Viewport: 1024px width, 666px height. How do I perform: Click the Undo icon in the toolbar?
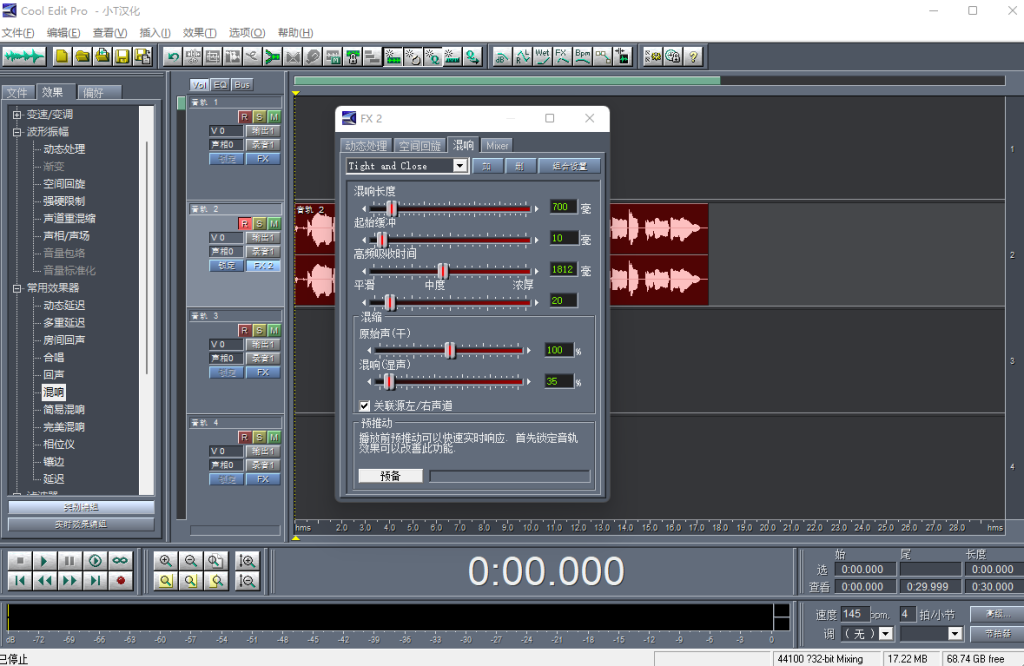[173, 56]
